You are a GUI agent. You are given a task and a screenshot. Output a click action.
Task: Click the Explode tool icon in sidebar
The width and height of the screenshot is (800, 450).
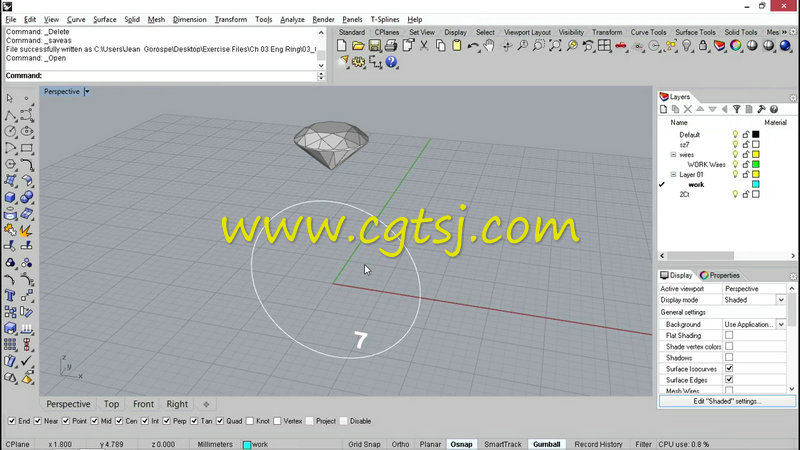click(x=26, y=231)
